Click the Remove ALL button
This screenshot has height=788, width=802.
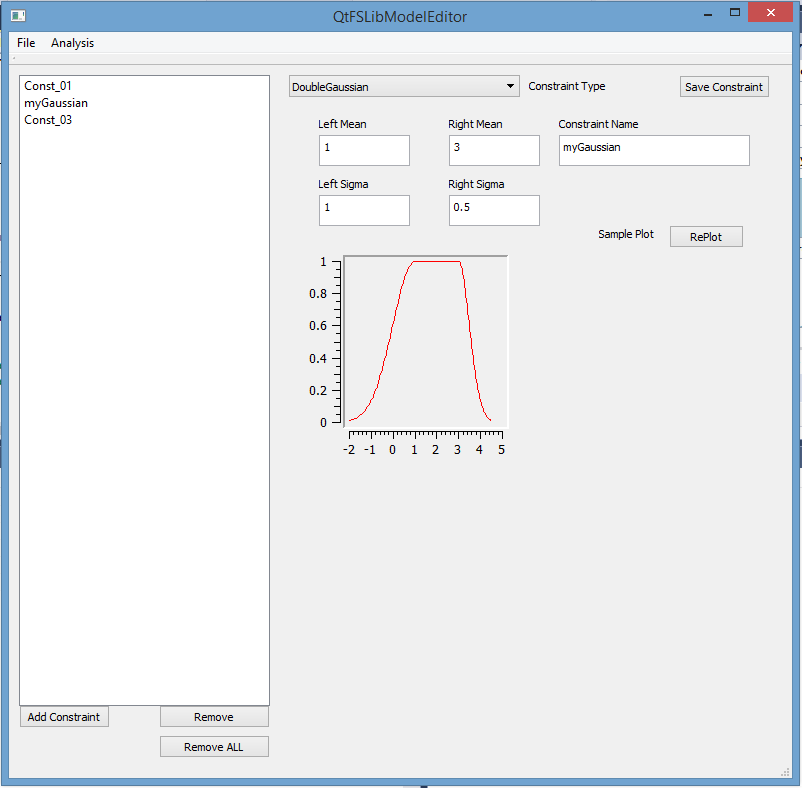[x=214, y=747]
